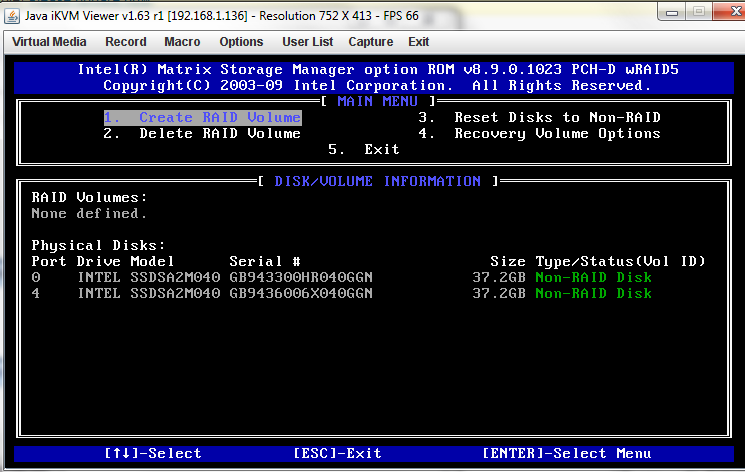Screen dimensions: 745x472
Task: Open the Macro menu
Action: tap(183, 42)
